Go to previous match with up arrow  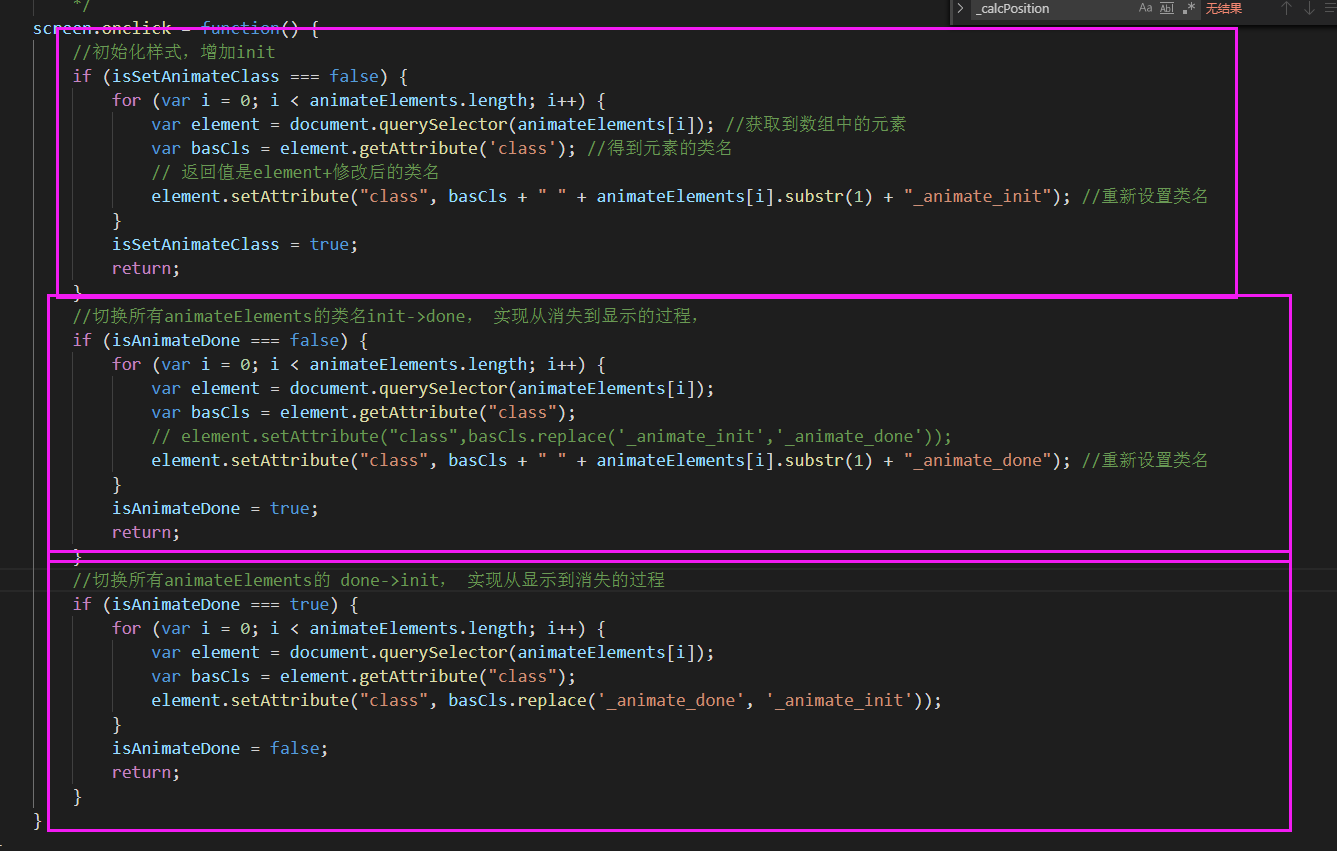1287,8
